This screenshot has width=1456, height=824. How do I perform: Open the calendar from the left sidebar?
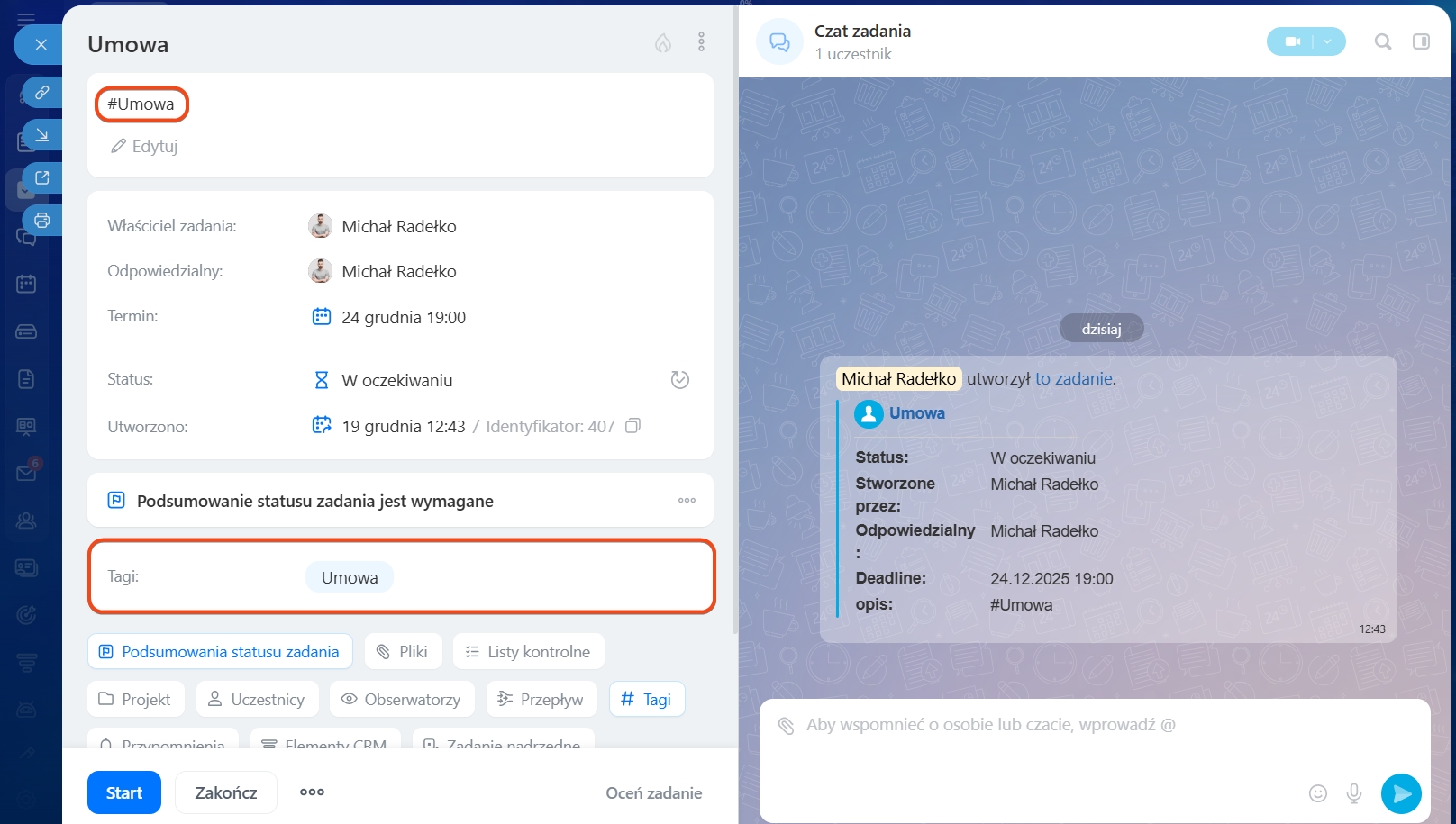pos(26,285)
